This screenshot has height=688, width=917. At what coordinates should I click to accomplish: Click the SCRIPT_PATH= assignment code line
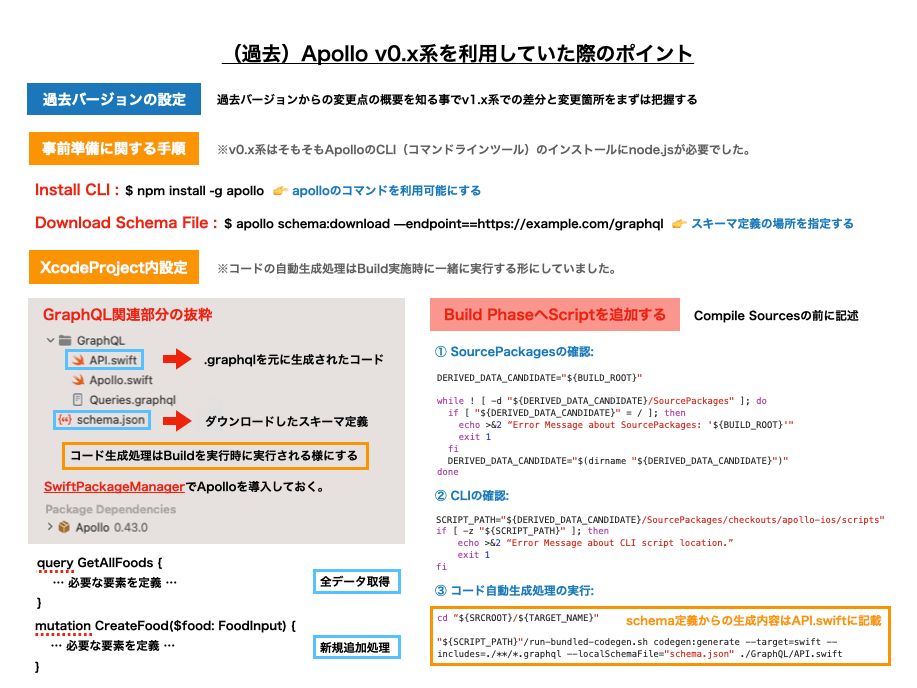point(660,520)
